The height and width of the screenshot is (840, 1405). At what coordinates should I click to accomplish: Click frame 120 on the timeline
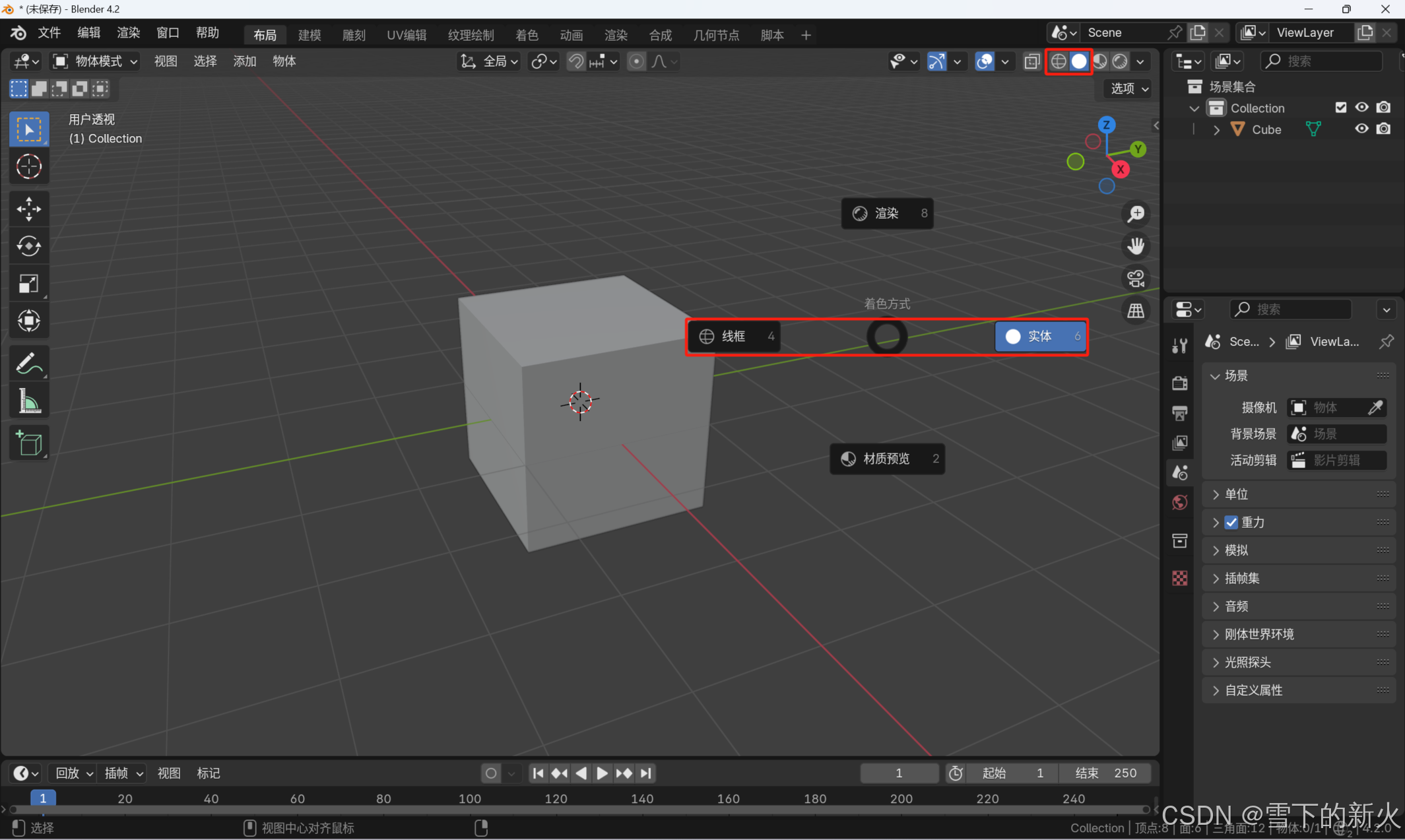click(556, 798)
